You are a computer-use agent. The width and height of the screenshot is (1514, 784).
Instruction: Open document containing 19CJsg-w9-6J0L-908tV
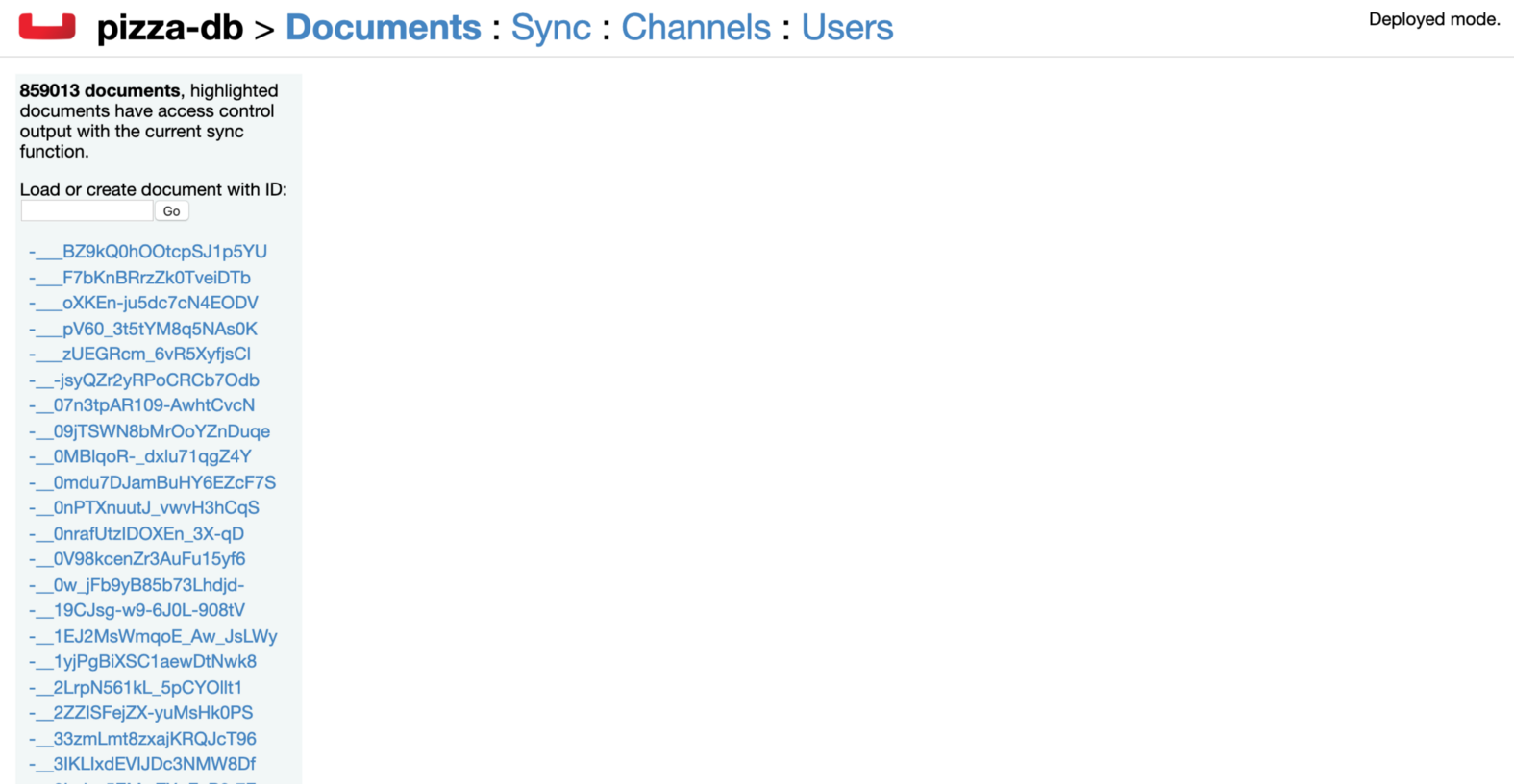click(137, 610)
